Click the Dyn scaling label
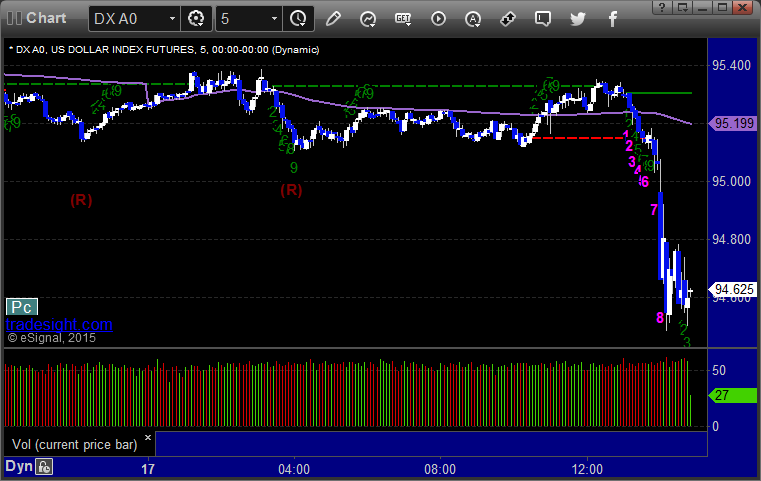This screenshot has height=481, width=761. pyautogui.click(x=18, y=466)
